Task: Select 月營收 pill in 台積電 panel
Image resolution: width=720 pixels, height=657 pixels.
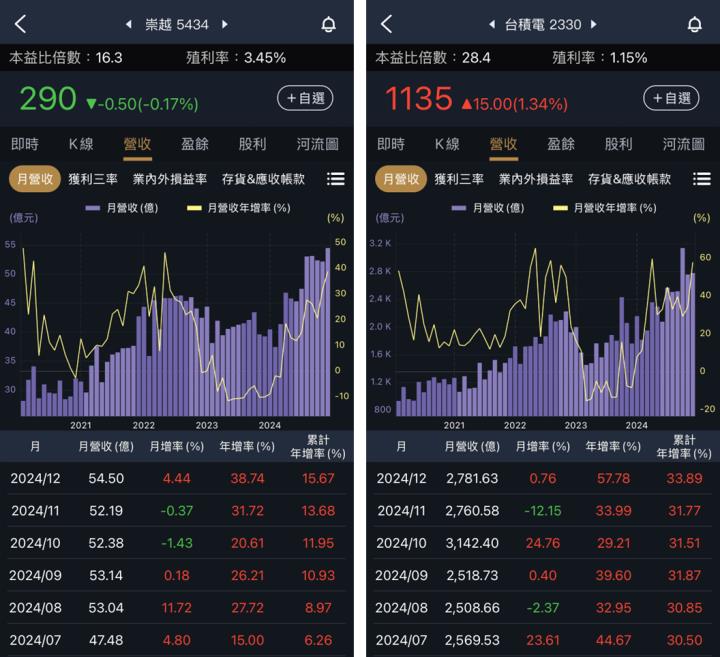Action: (401, 179)
